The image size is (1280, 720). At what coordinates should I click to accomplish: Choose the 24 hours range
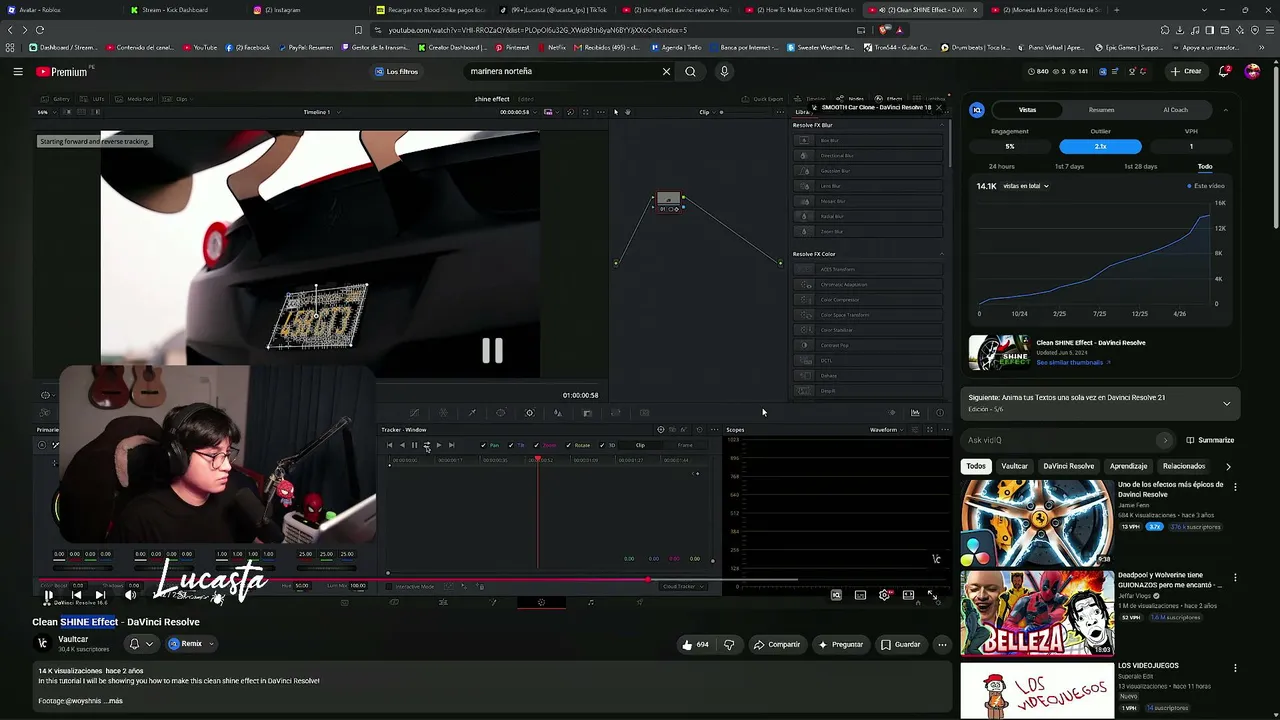coord(1001,166)
